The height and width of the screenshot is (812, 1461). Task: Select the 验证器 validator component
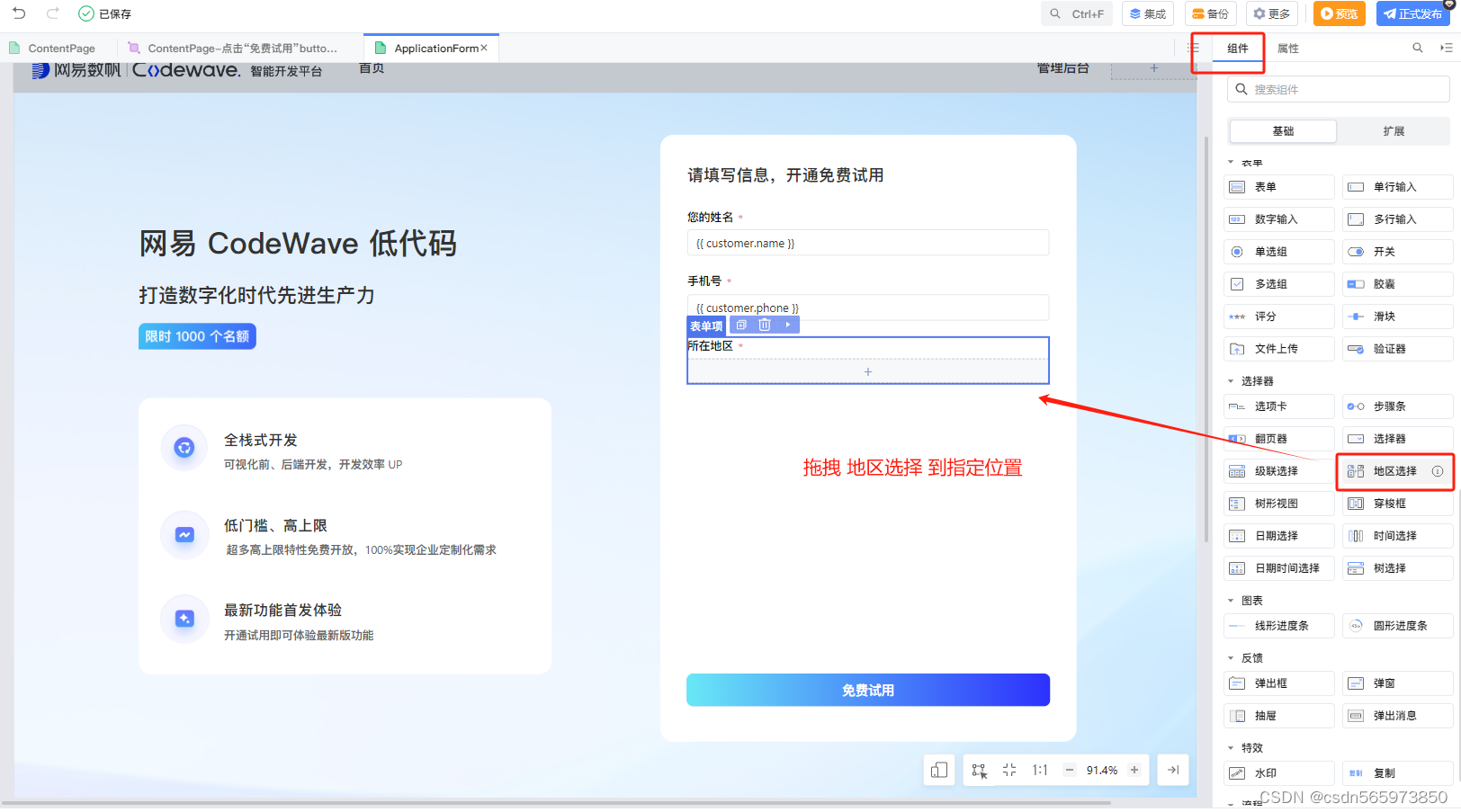(1398, 349)
